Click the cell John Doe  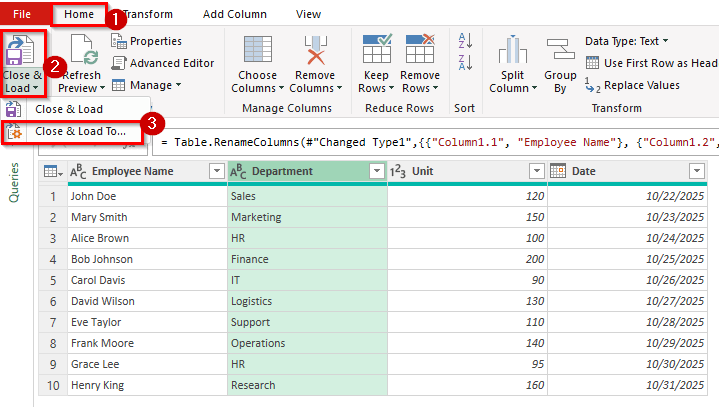(x=147, y=197)
